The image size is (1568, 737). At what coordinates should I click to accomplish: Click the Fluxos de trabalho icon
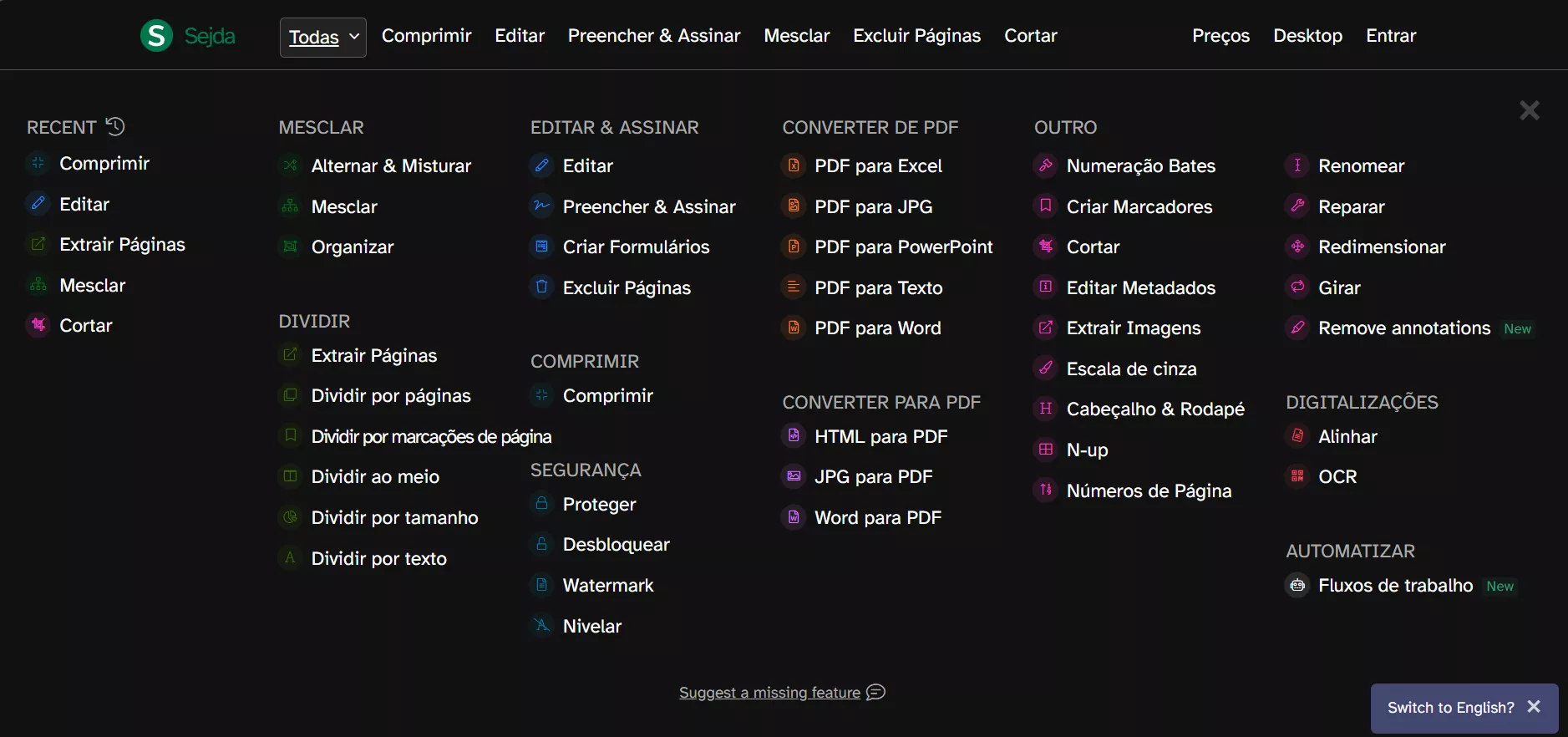click(1297, 586)
